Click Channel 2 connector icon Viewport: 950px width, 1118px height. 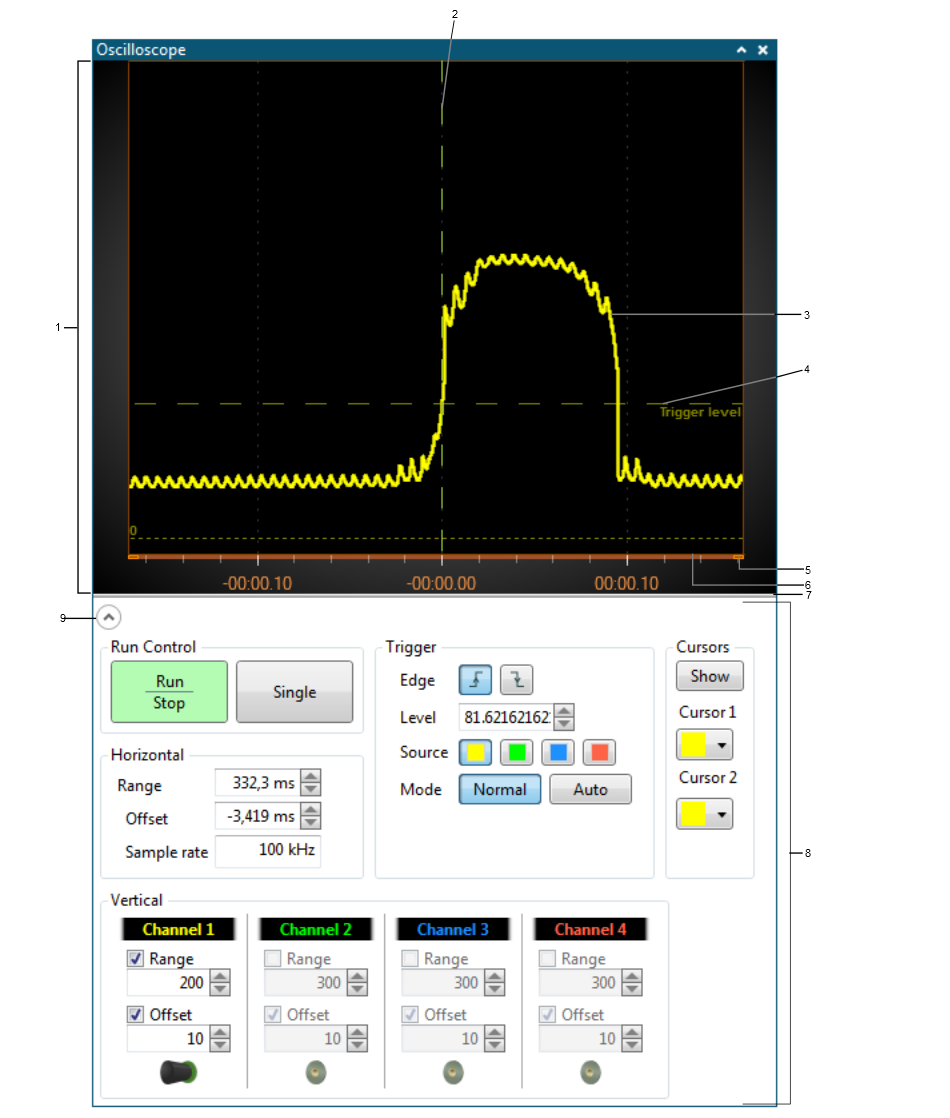316,1073
